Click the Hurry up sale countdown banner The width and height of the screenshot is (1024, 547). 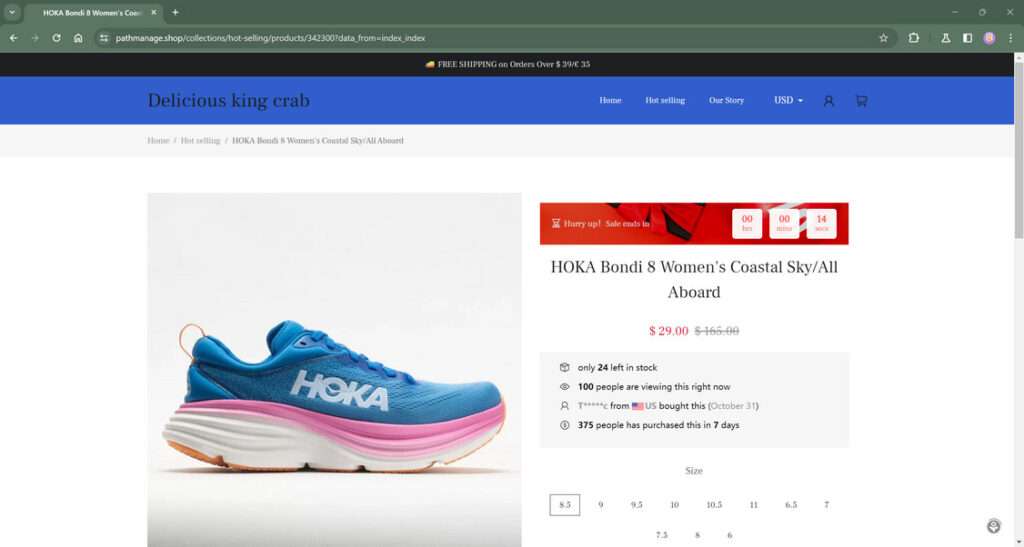(694, 223)
